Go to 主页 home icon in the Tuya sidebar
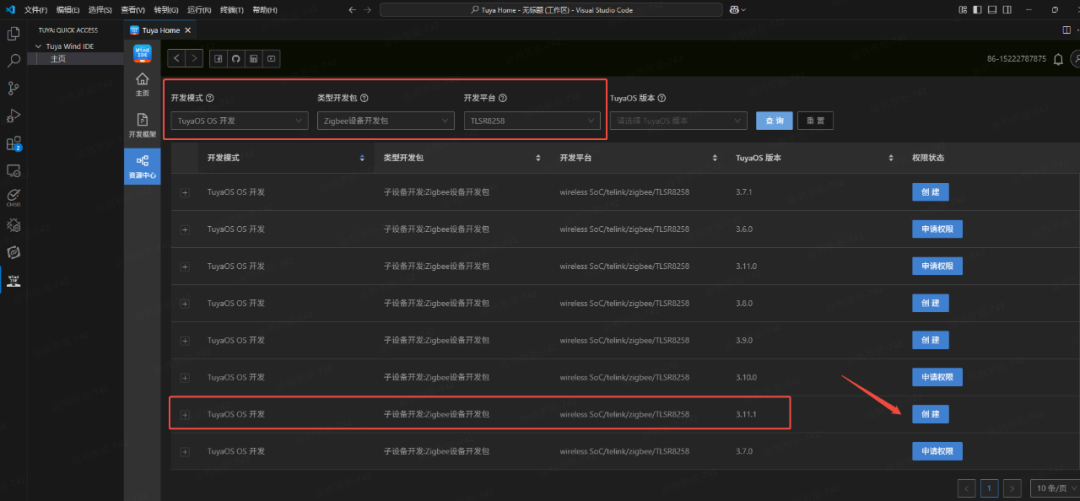Viewport: 1080px width, 501px height. (143, 83)
